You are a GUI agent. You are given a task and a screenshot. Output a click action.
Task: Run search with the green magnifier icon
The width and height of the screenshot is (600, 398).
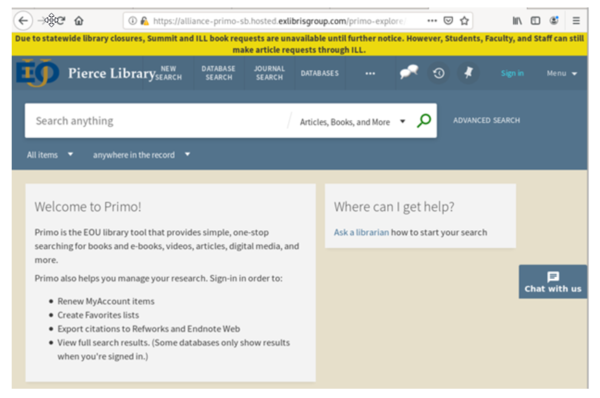[x=424, y=121]
